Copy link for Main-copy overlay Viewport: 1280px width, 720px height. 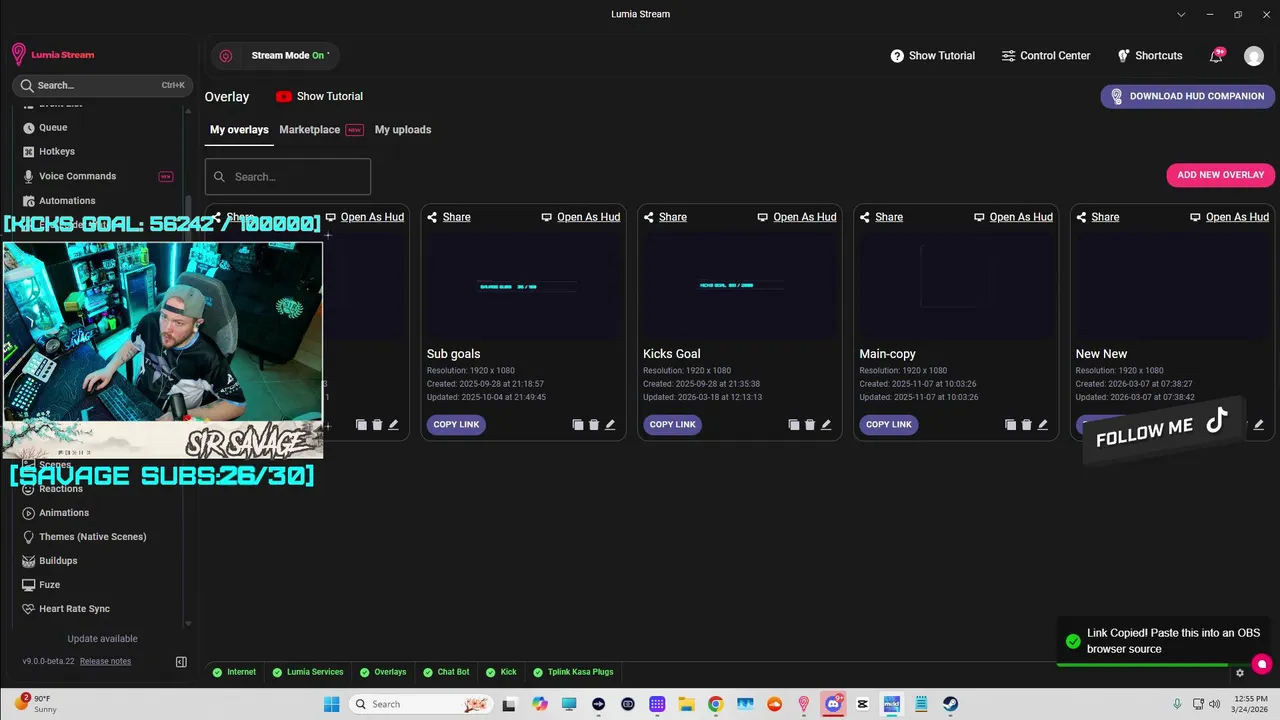(889, 425)
